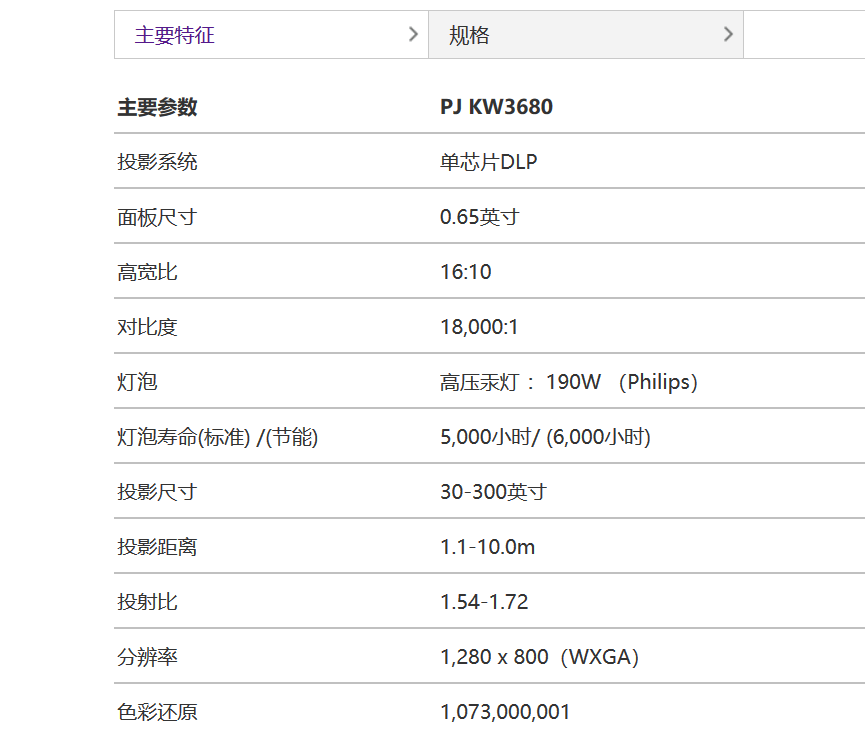Switch to the 规格 tab

tap(470, 36)
